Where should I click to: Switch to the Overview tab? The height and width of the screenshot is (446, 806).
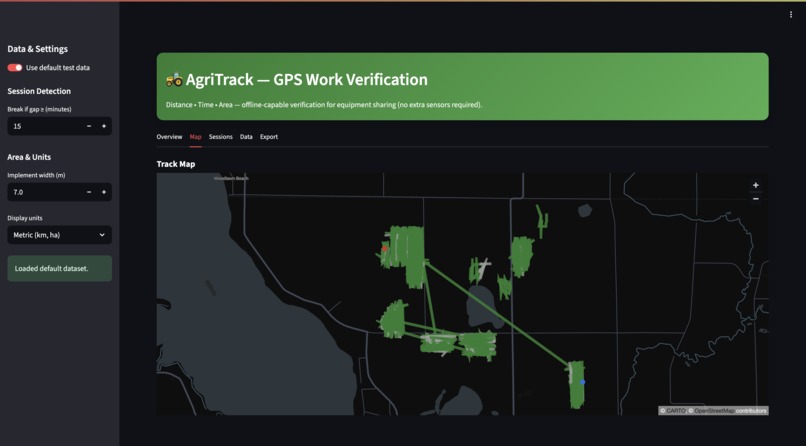click(169, 137)
